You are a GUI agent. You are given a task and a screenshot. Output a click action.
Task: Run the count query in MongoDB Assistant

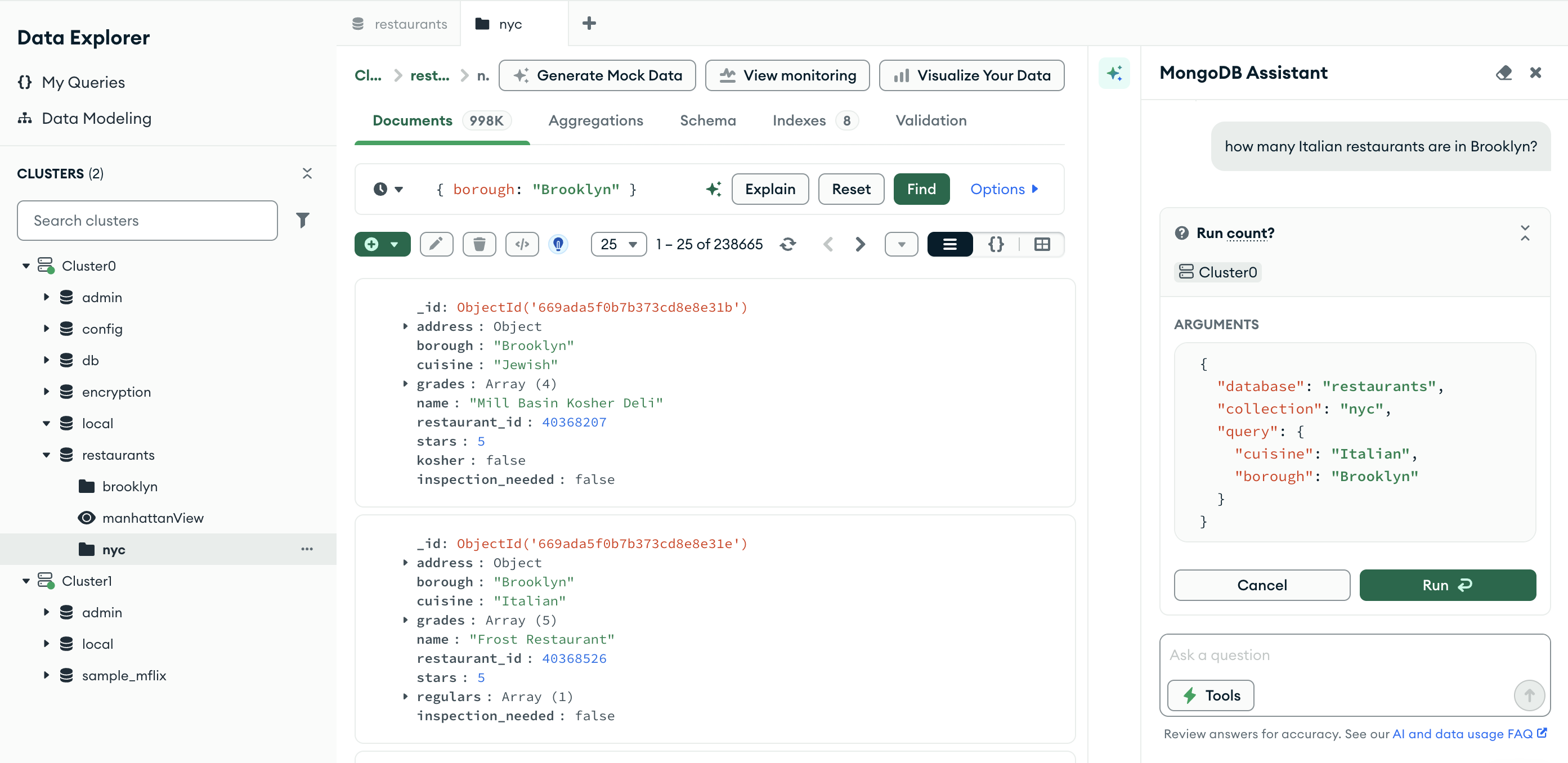[1448, 585]
